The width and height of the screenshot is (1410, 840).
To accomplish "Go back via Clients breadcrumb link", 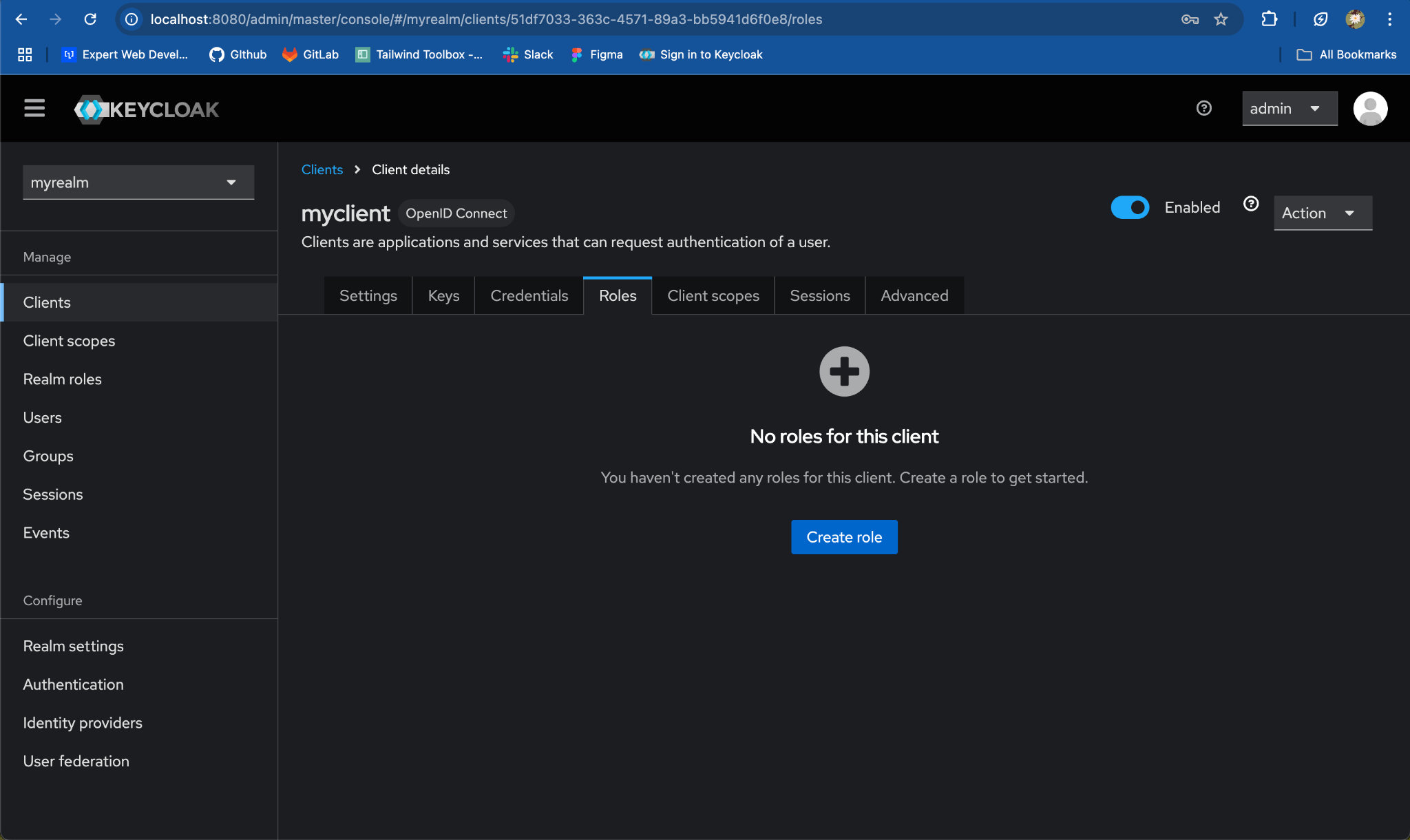I will pos(322,169).
